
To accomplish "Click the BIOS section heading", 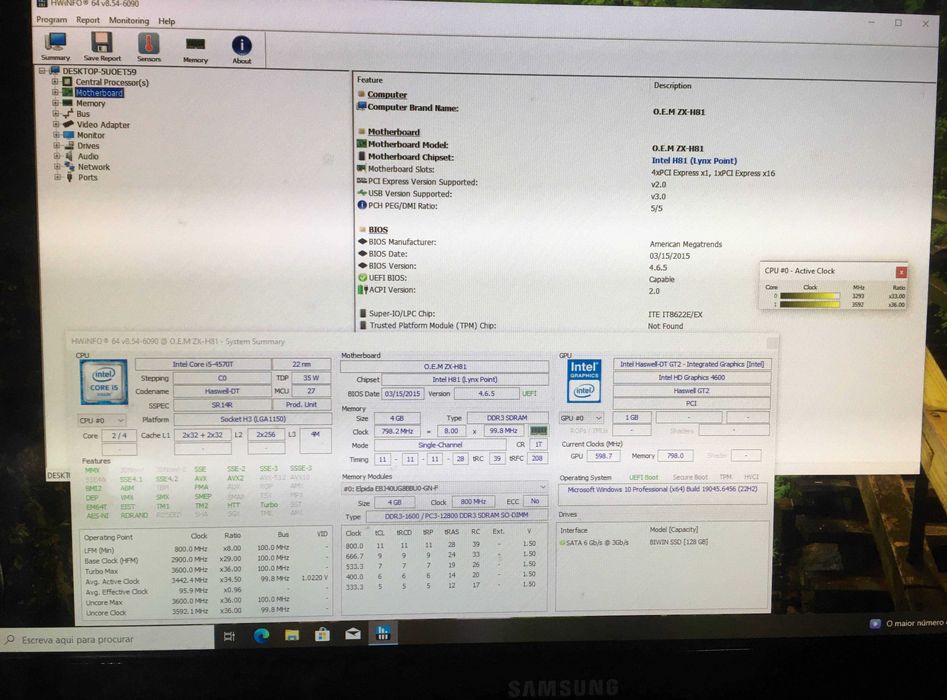I will (x=378, y=230).
